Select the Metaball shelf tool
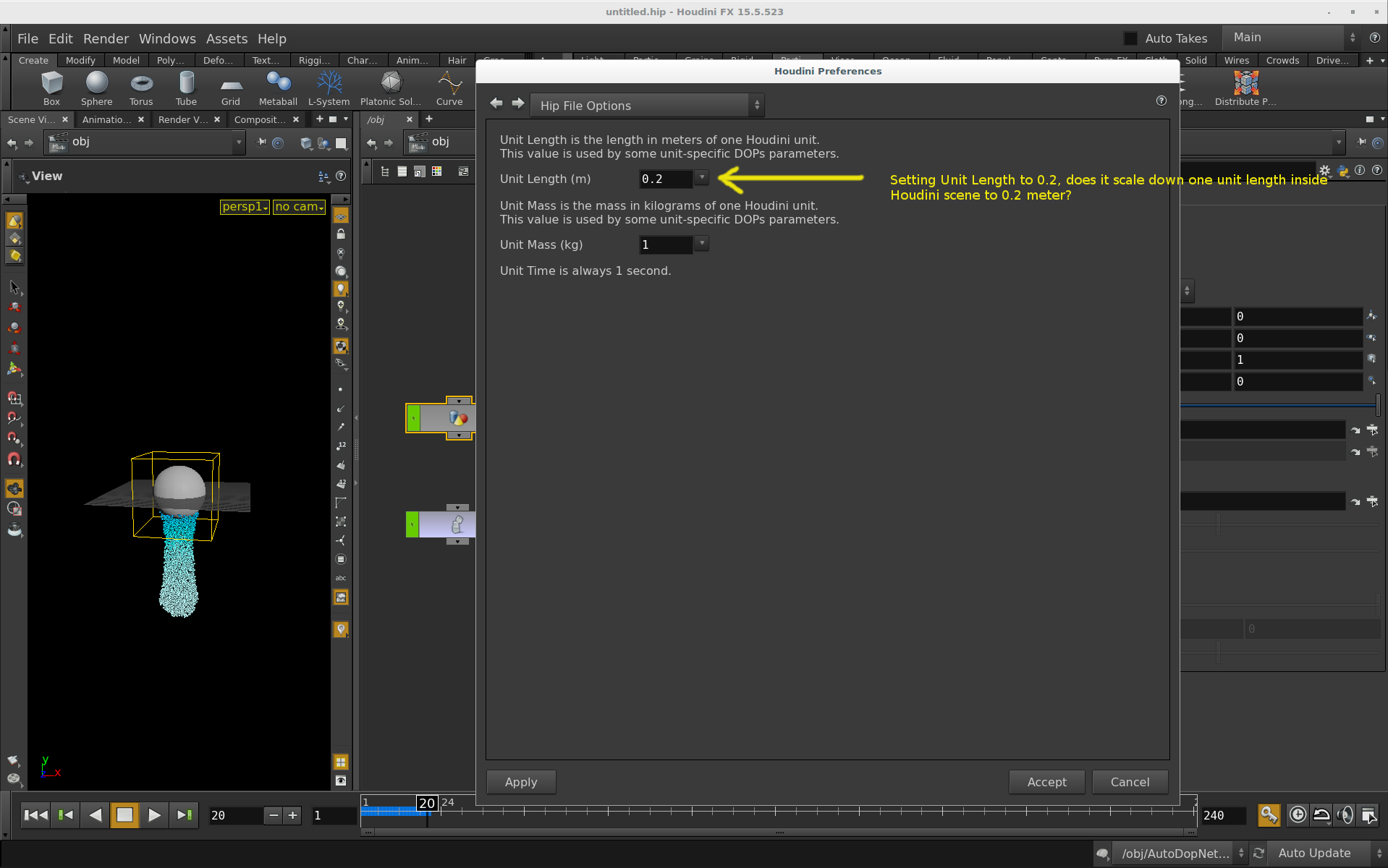1388x868 pixels. coord(278,88)
